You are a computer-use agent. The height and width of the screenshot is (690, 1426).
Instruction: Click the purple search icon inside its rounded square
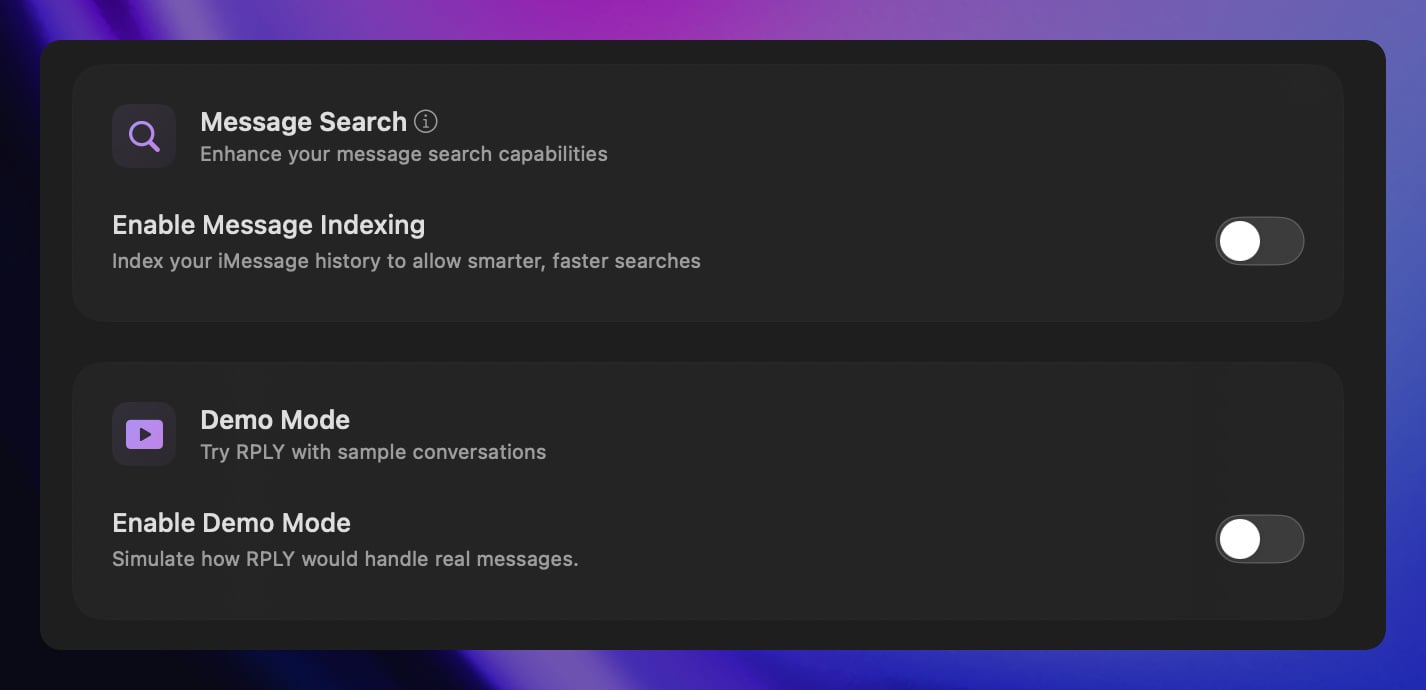(x=143, y=135)
